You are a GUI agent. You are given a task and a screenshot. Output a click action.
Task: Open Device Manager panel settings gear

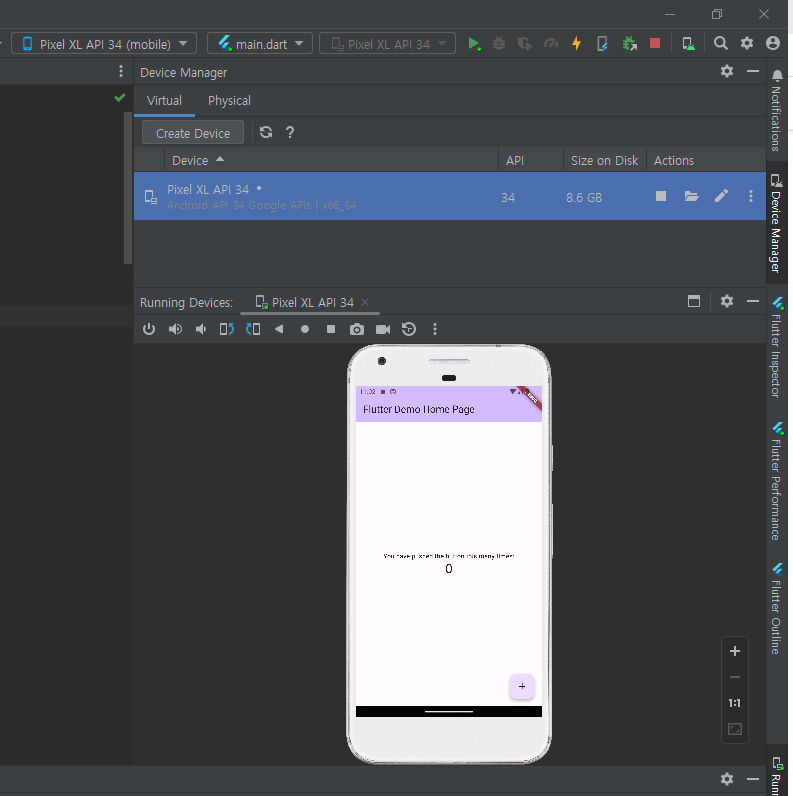click(727, 71)
